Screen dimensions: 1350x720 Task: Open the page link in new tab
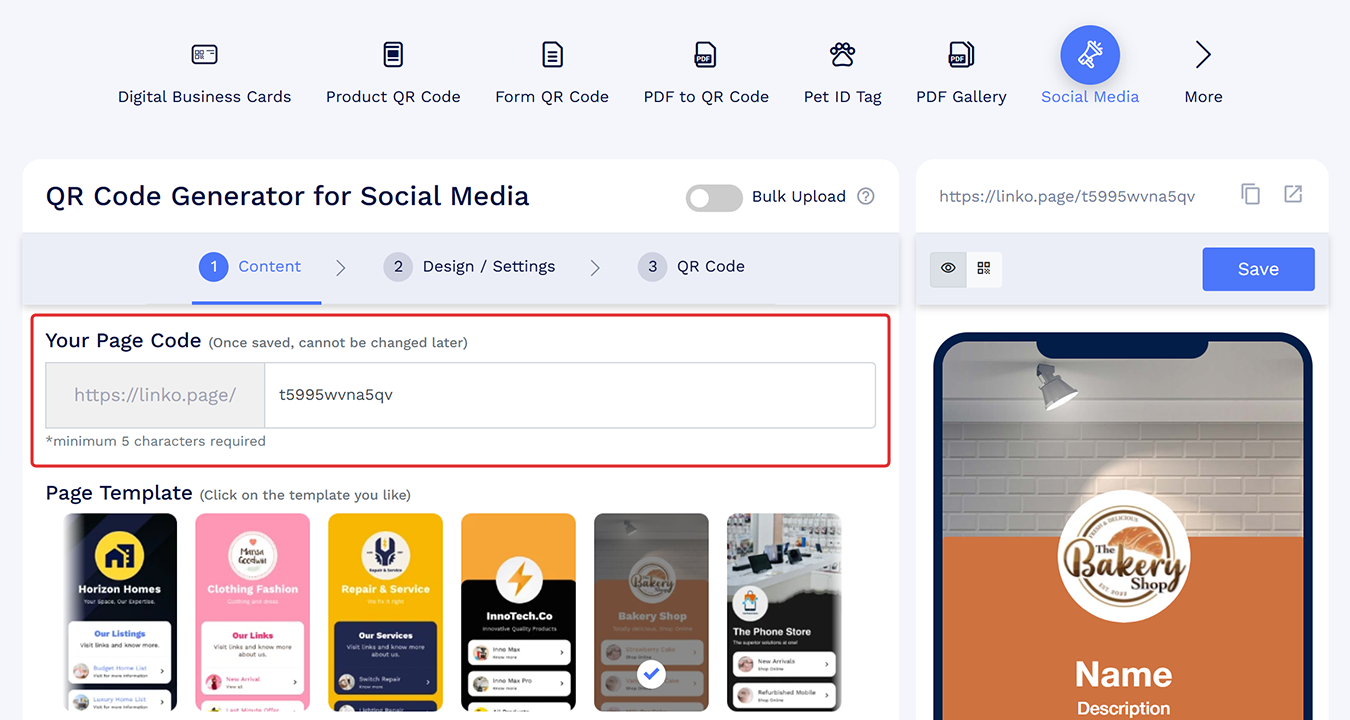pyautogui.click(x=1293, y=194)
